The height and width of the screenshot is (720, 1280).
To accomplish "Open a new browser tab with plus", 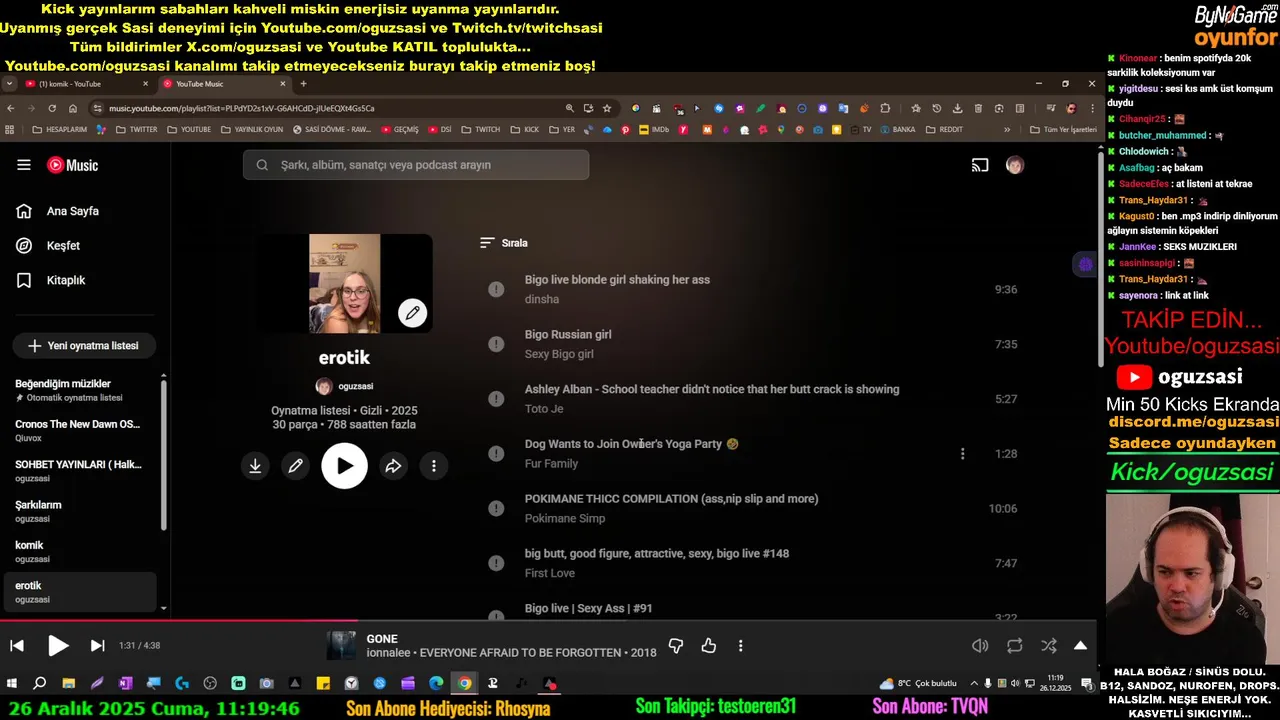I will click(x=303, y=84).
